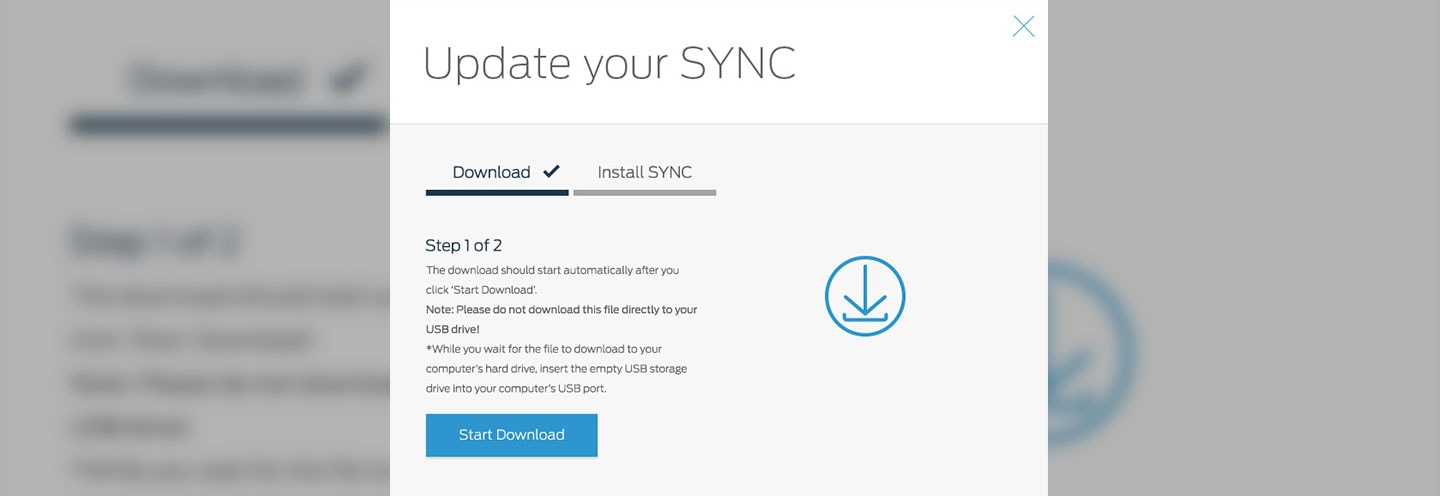1440x496 pixels.
Task: Click the Start Download button
Action: pos(511,435)
